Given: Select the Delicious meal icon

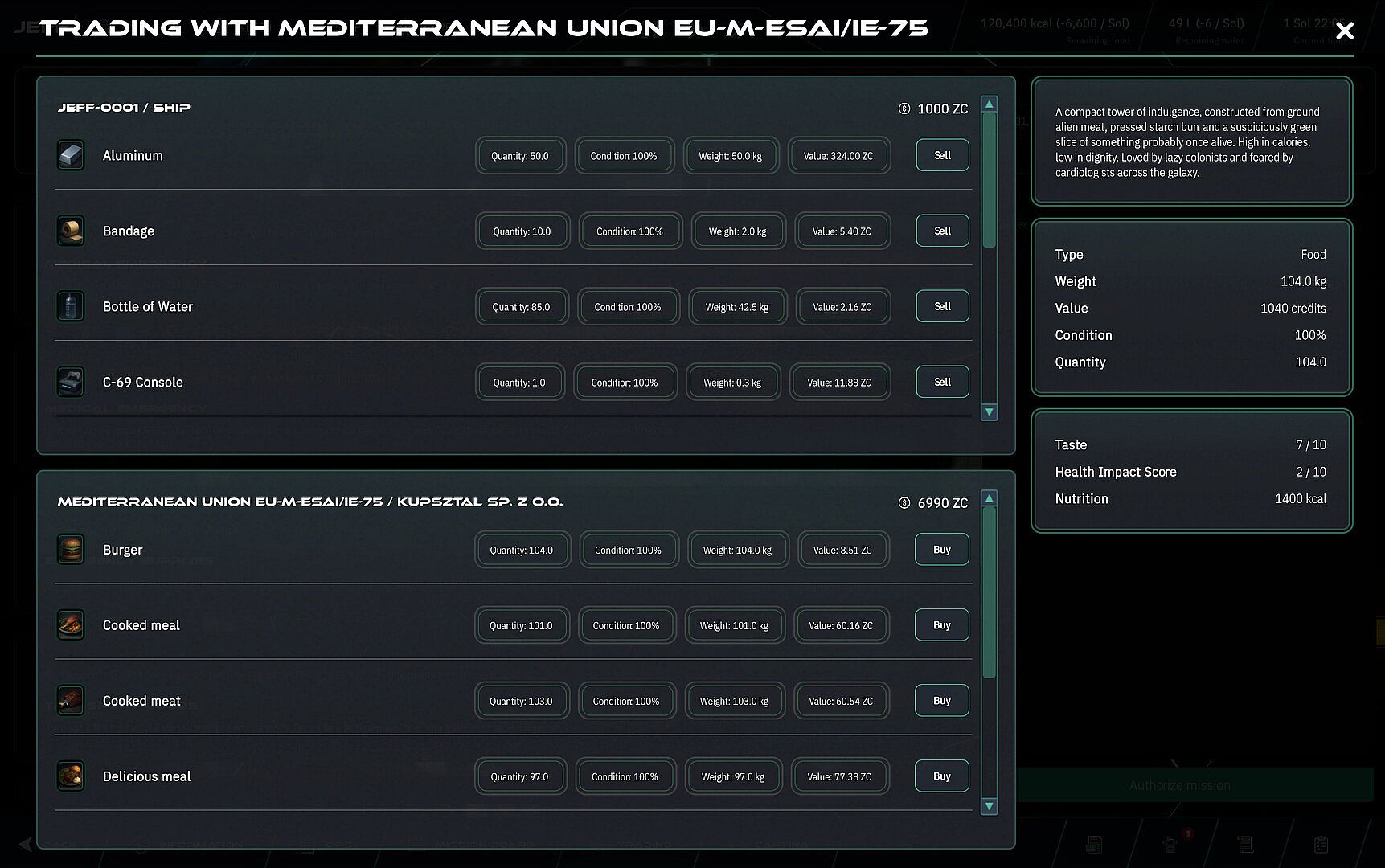Looking at the screenshot, I should click(71, 776).
